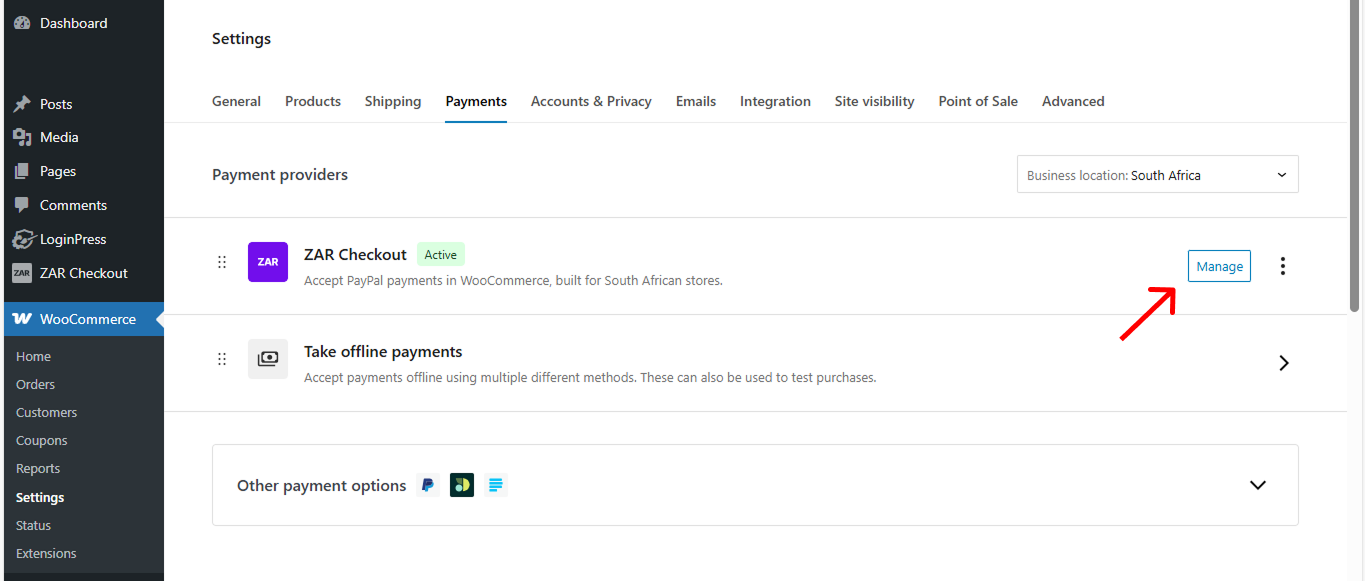Screen dimensions: 1365x581
Task: Open the Integration tab
Action: (x=775, y=101)
